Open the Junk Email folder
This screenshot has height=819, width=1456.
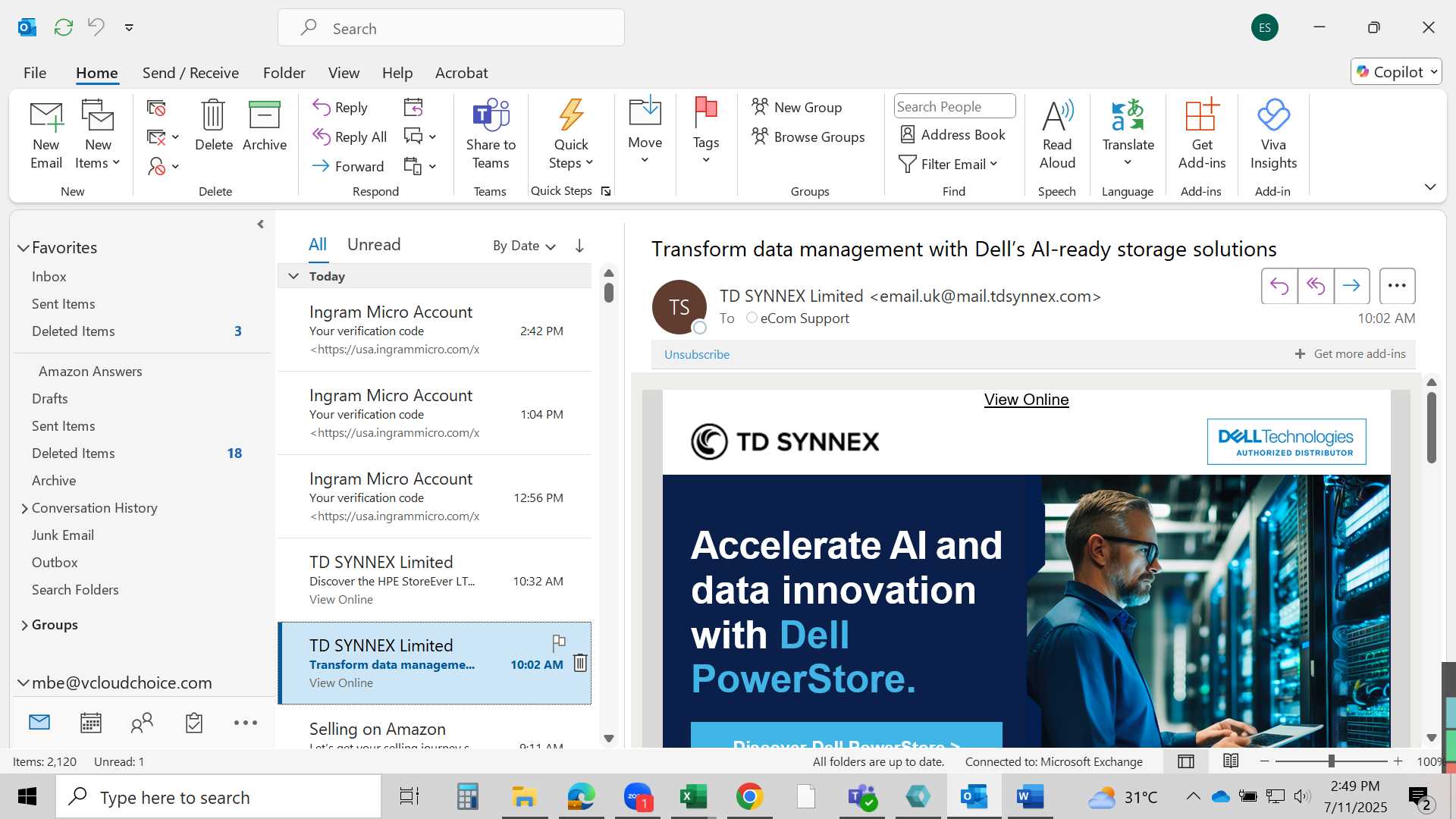(63, 535)
